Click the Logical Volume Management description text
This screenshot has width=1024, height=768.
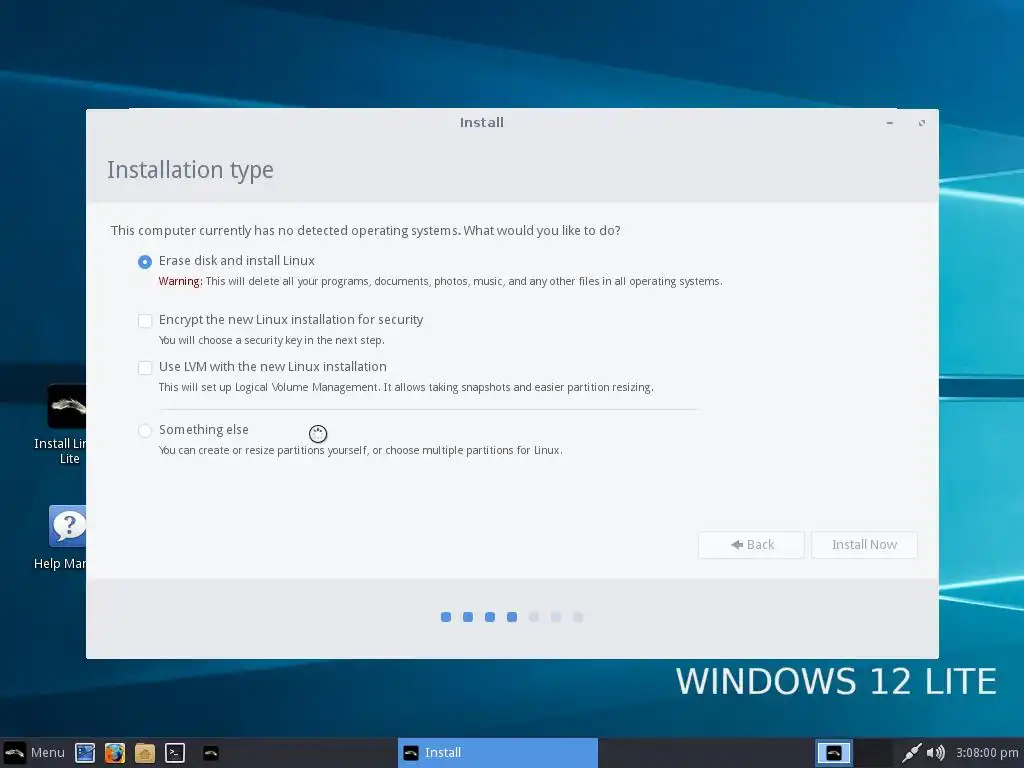point(406,387)
